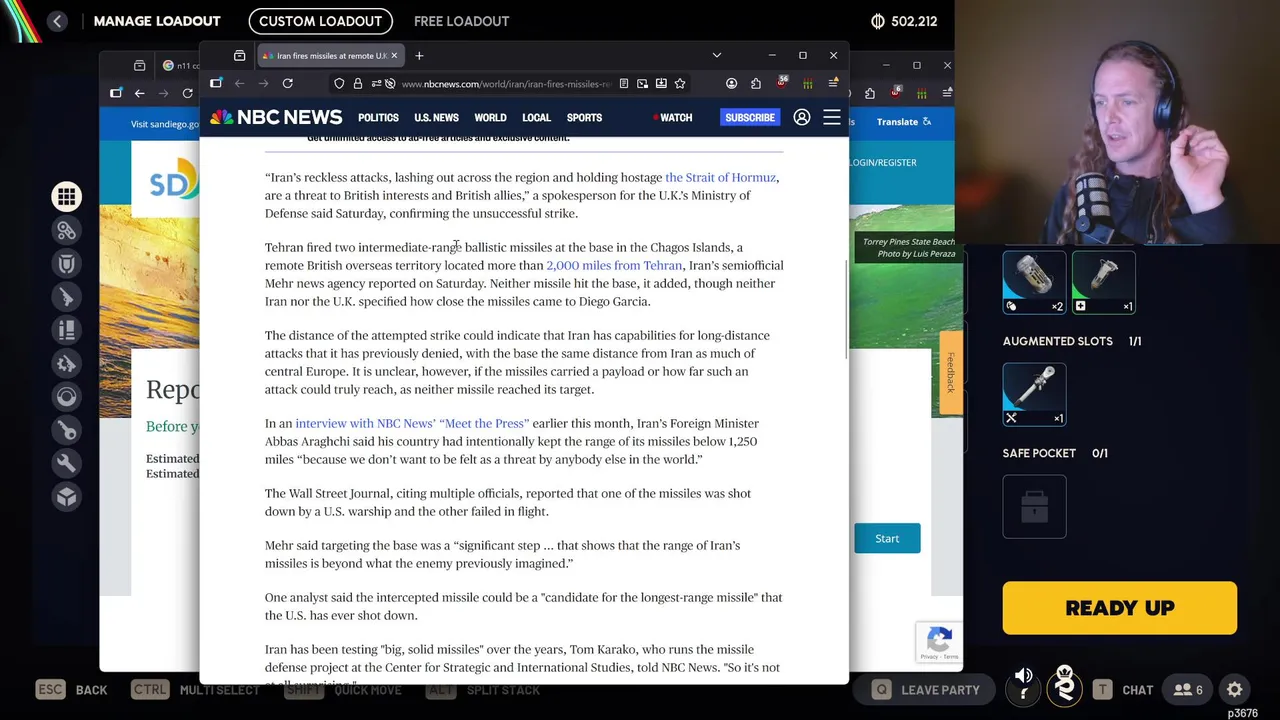
Task: Switch to MANAGE LOADOUT tab
Action: (157, 21)
